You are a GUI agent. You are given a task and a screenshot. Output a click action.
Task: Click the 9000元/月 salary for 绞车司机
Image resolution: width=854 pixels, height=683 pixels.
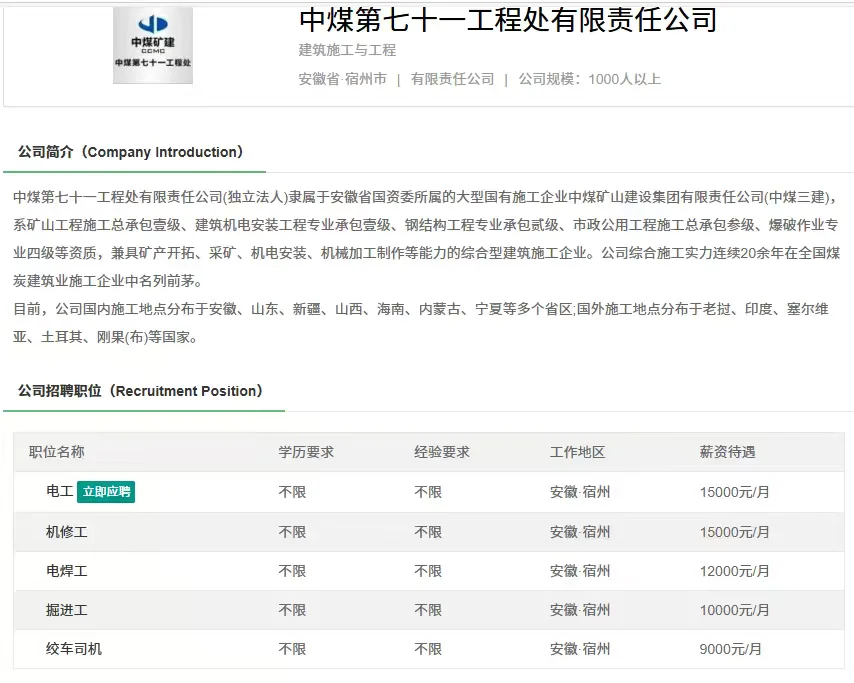tap(730, 649)
